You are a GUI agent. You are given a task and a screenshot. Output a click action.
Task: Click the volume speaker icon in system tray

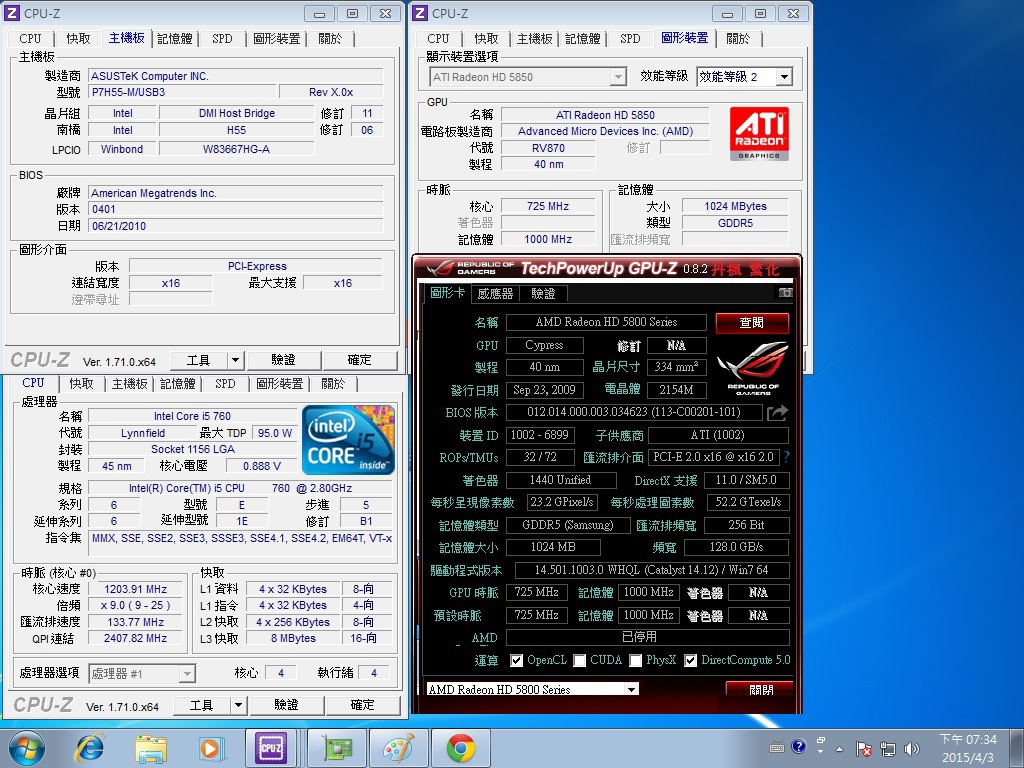coord(911,748)
